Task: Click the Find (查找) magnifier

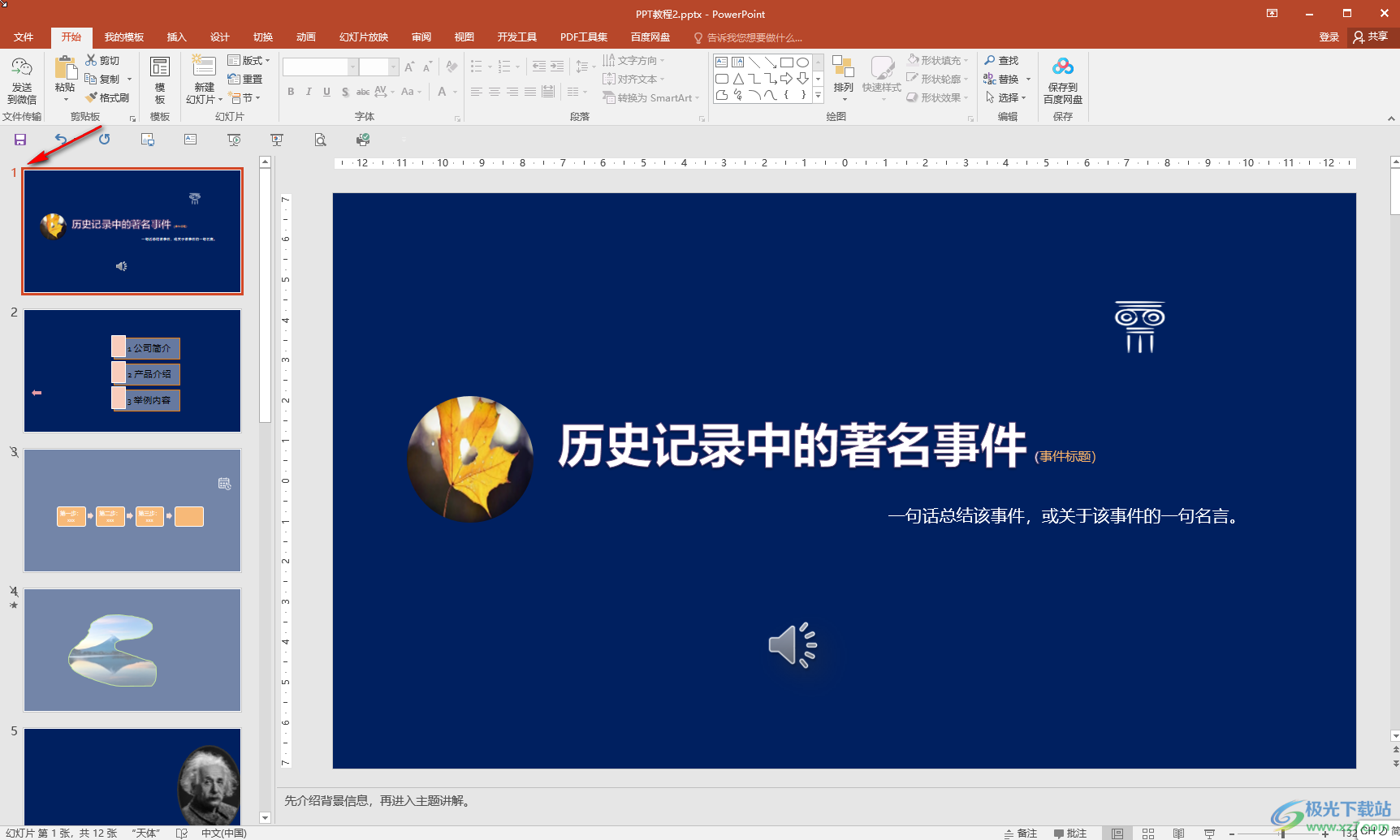Action: tap(1001, 60)
